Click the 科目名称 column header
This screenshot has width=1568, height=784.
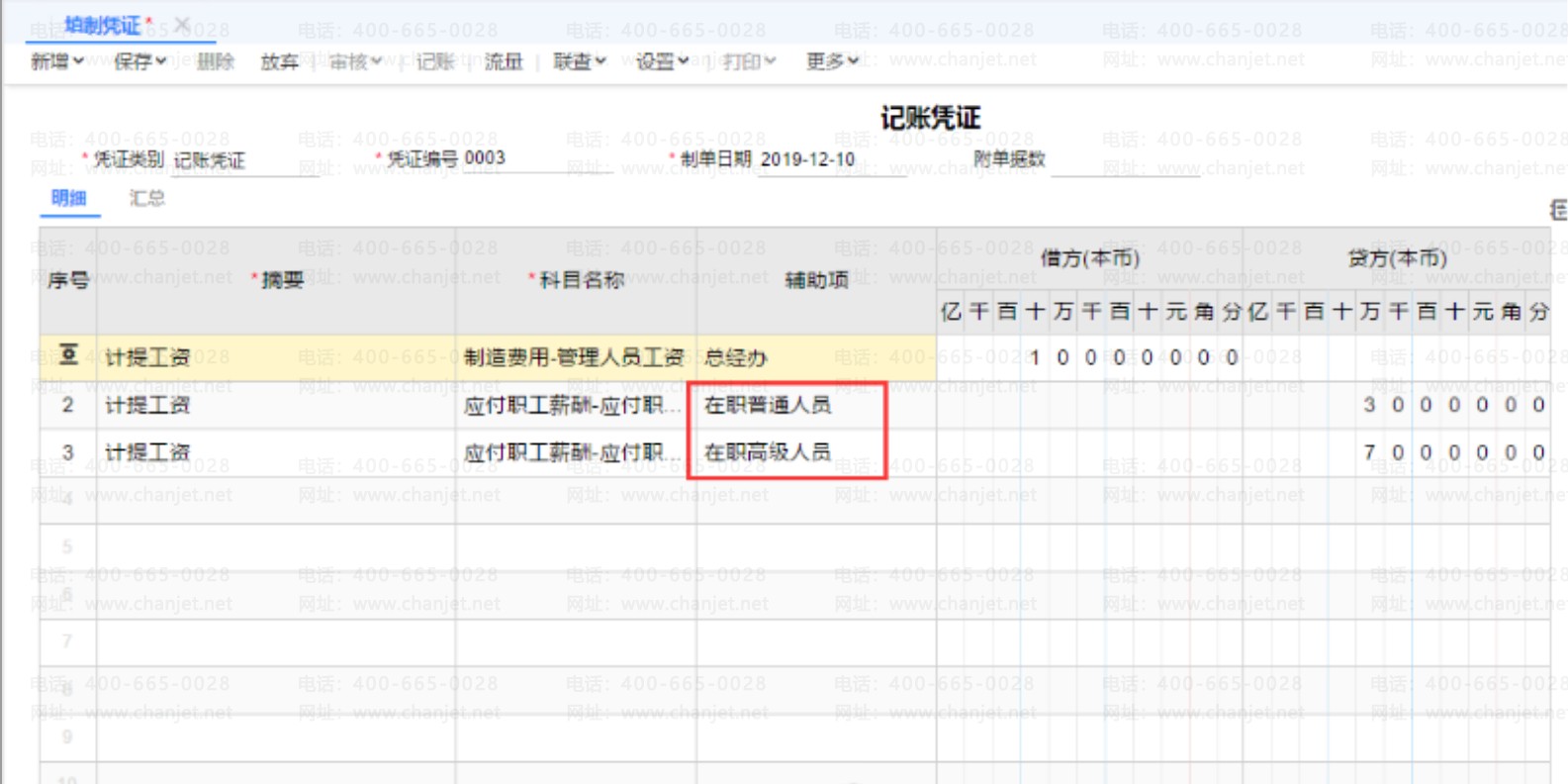click(576, 281)
